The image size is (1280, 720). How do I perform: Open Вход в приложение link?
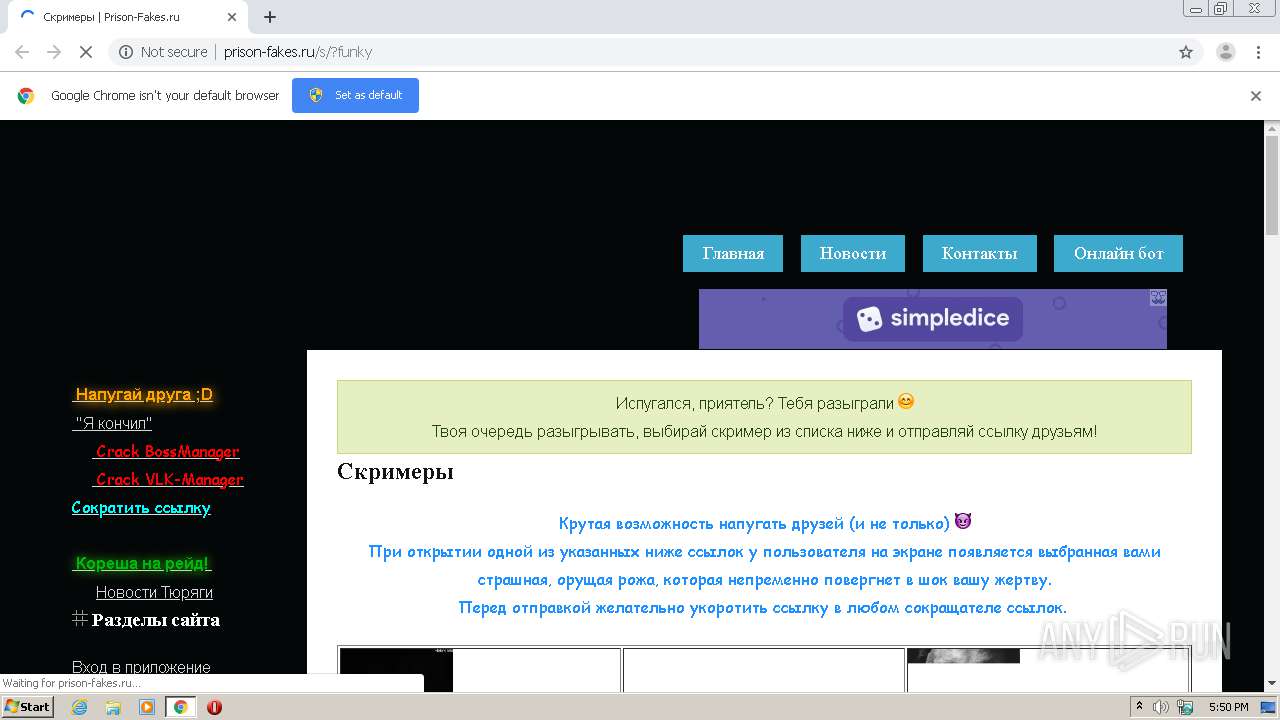tap(141, 667)
